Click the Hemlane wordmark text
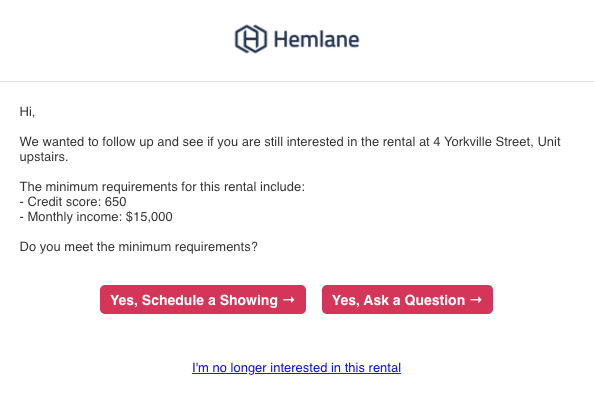The height and width of the screenshot is (393, 594). 316,39
